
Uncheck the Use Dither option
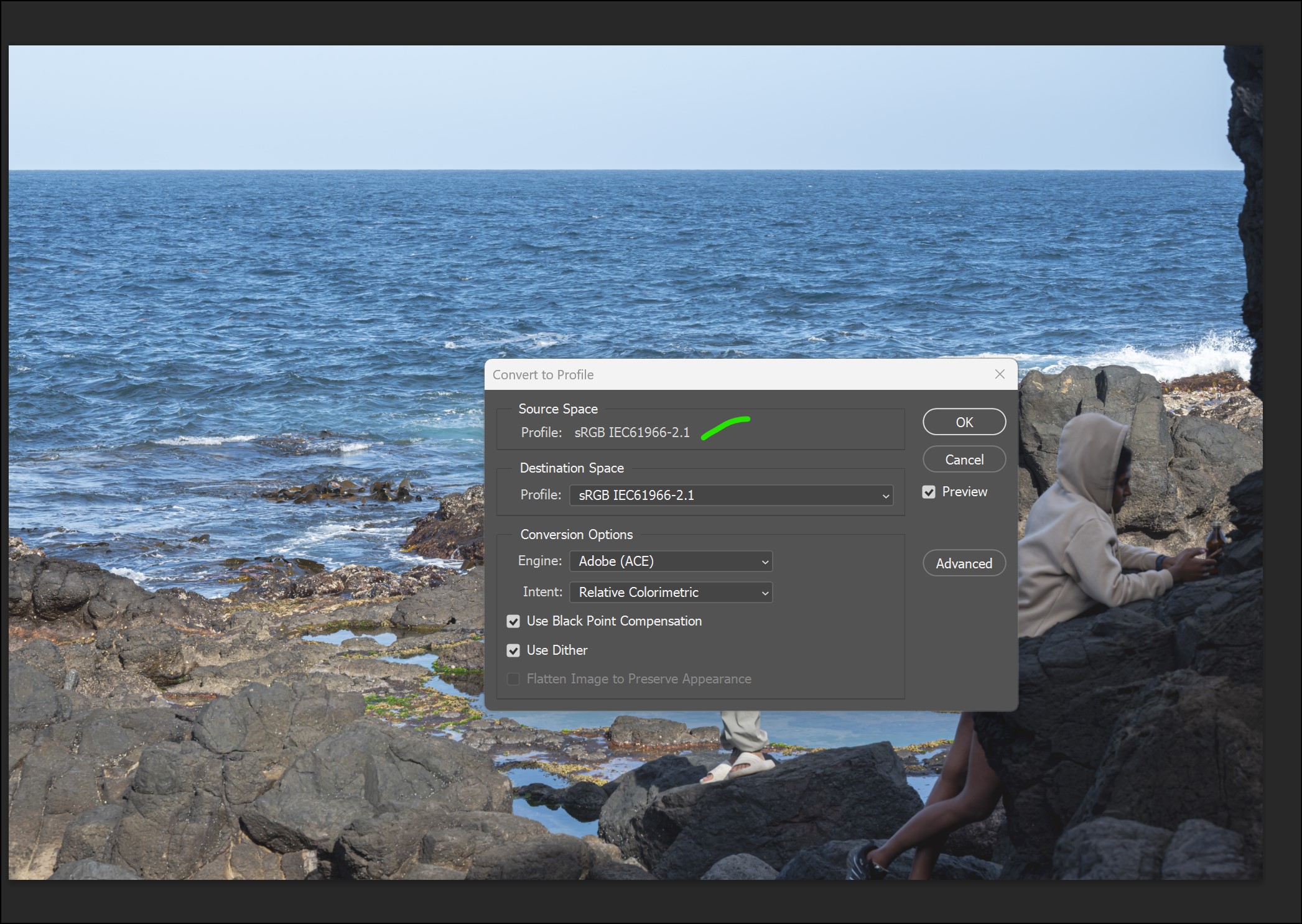tap(513, 650)
